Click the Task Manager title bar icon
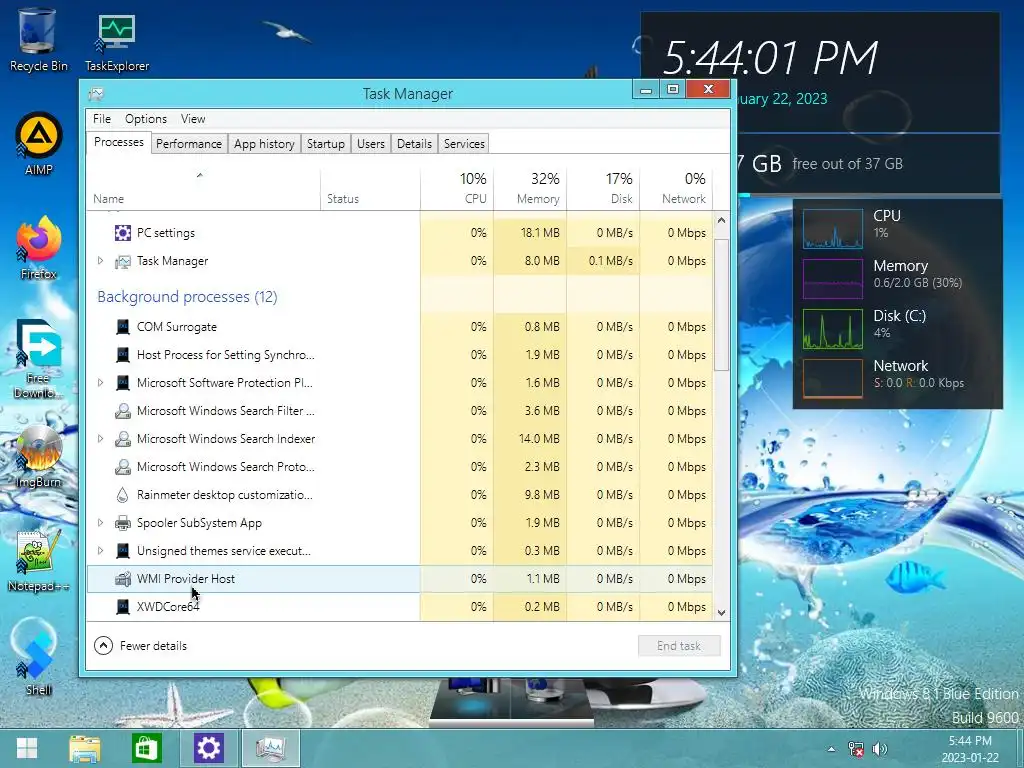The width and height of the screenshot is (1024, 768). [96, 94]
